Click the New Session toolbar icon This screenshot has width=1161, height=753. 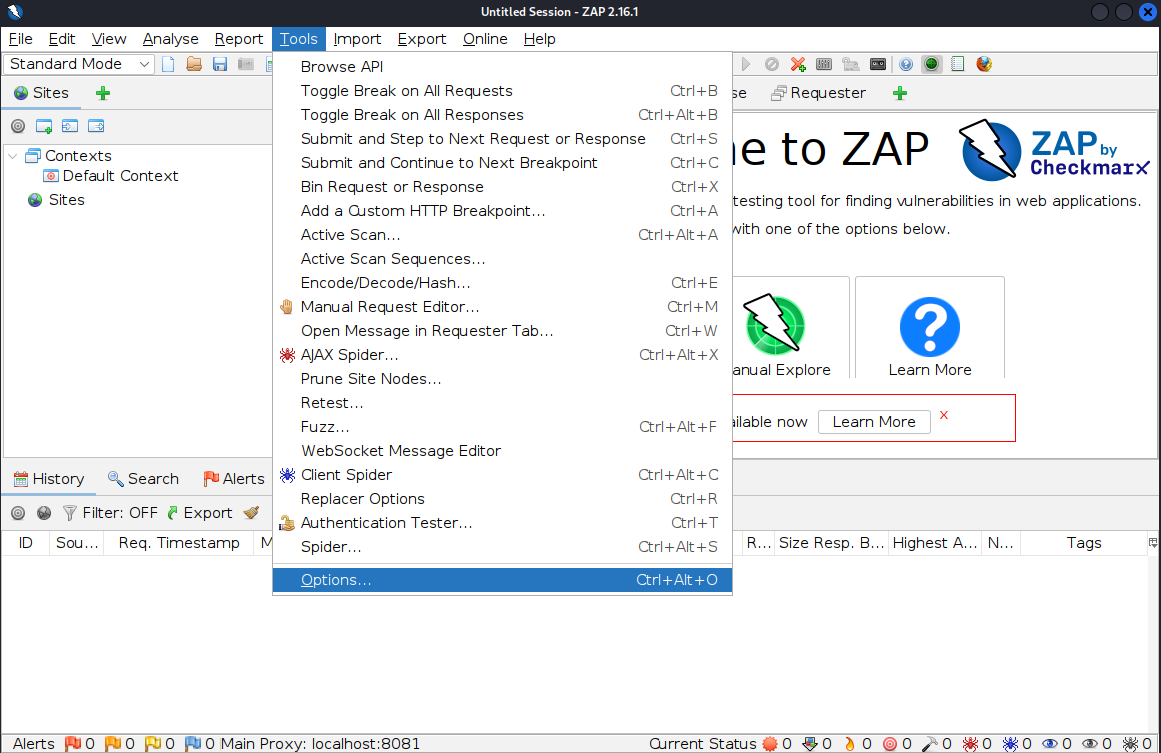168,64
